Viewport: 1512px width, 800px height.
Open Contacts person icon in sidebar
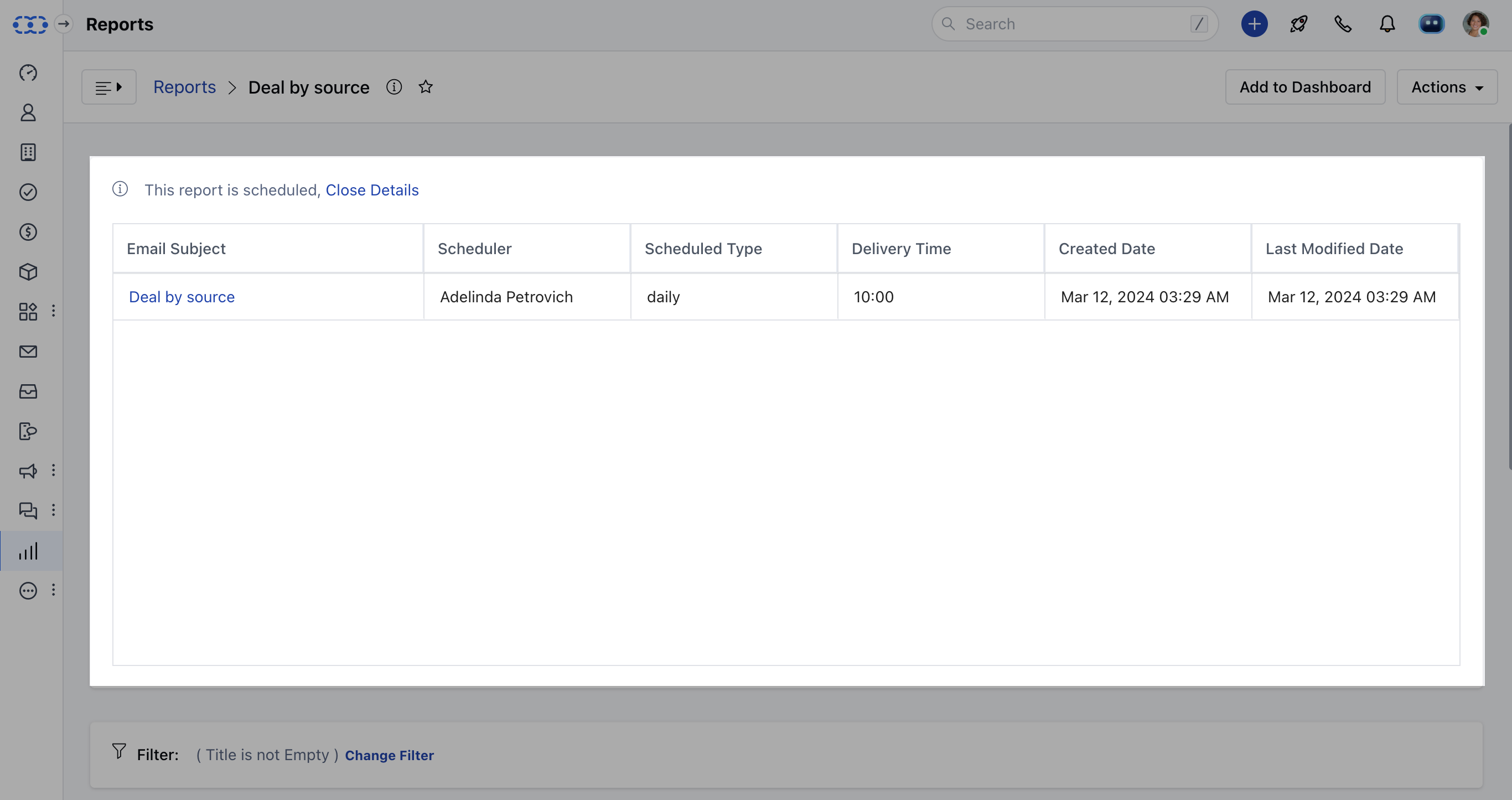(28, 113)
